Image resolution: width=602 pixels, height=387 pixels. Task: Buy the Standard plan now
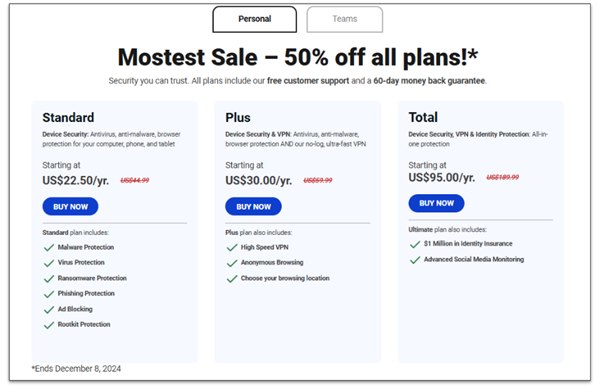[x=70, y=207]
